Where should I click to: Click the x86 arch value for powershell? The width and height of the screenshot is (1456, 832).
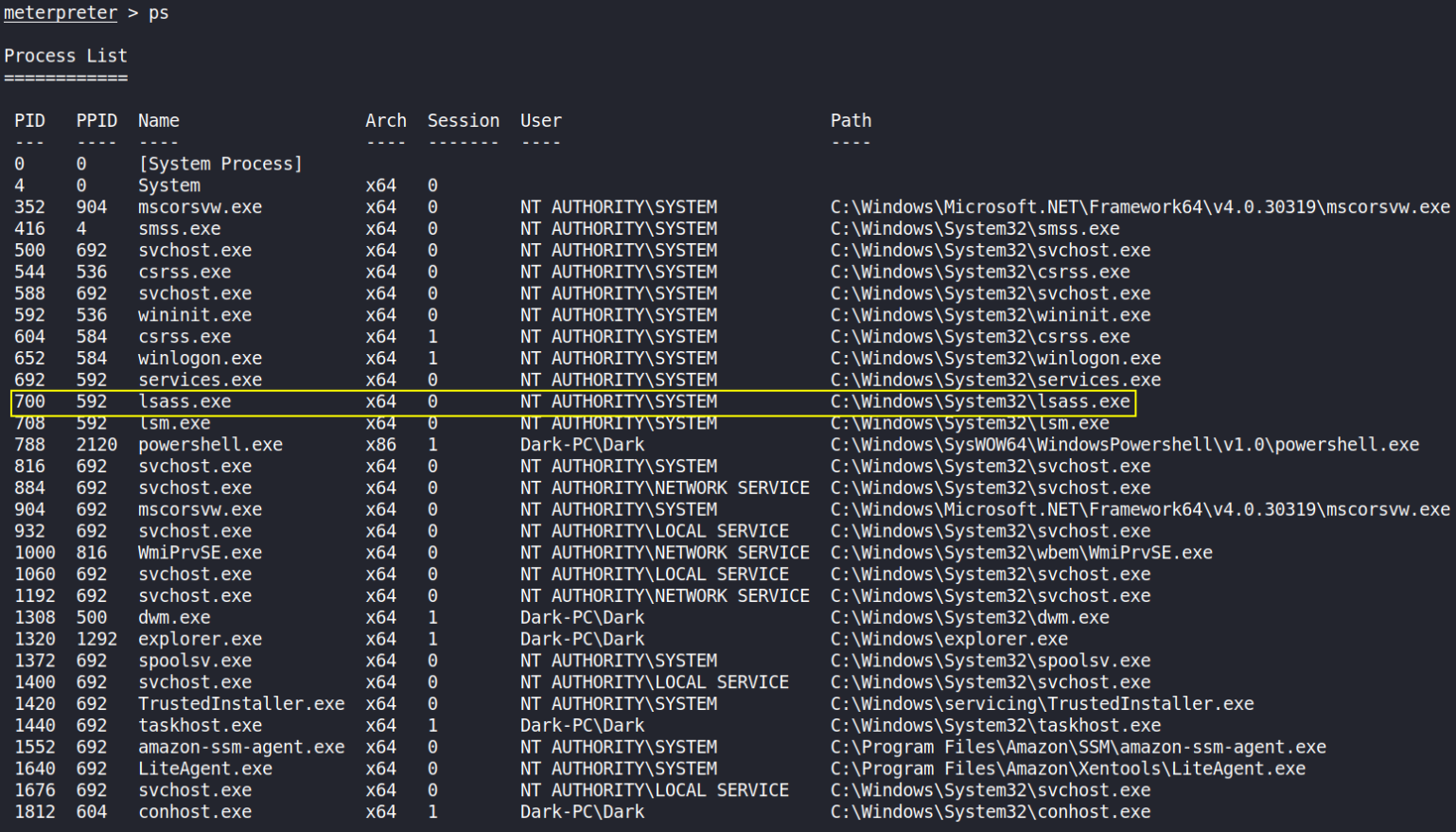coord(380,445)
